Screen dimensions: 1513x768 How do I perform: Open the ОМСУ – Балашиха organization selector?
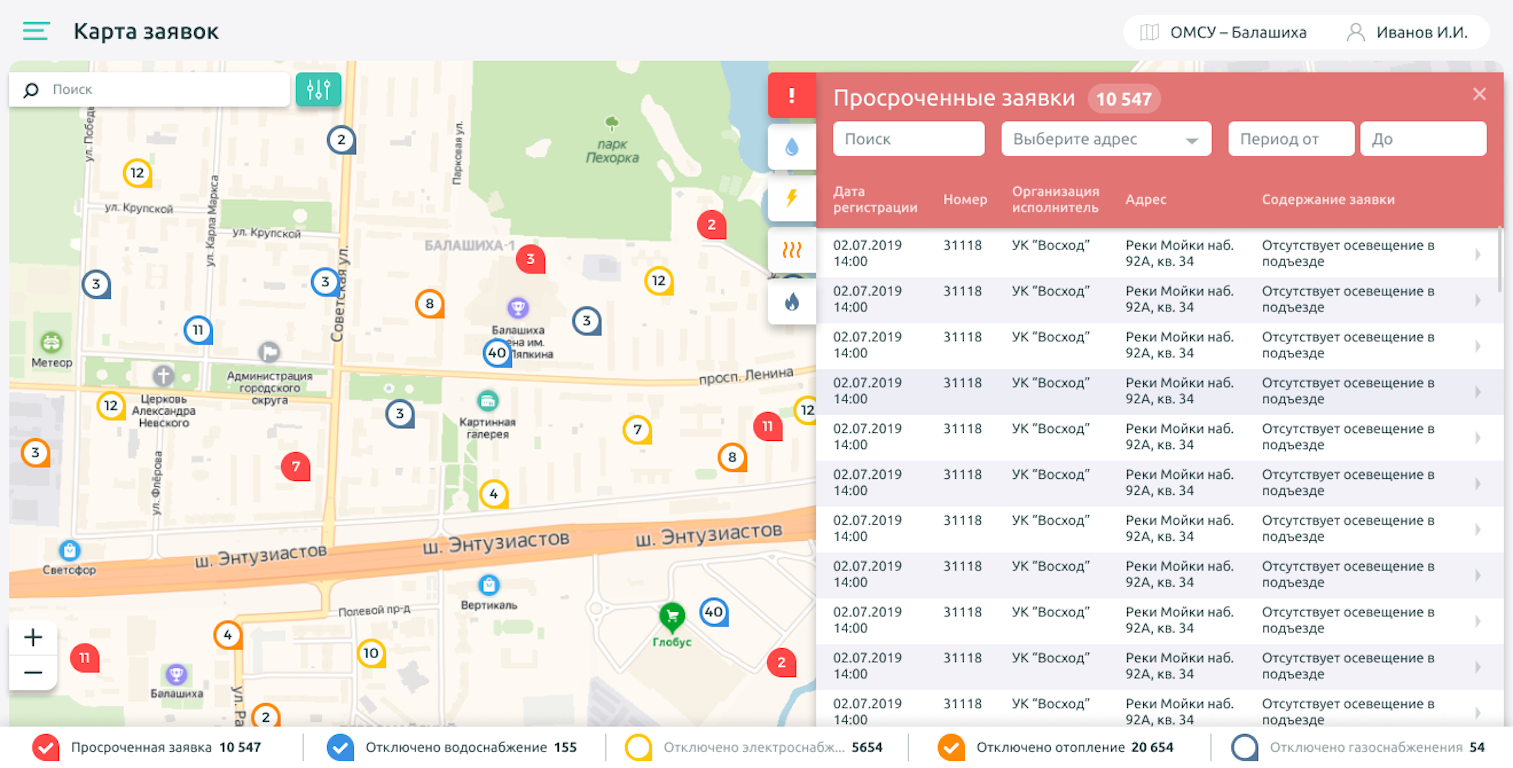(1225, 32)
